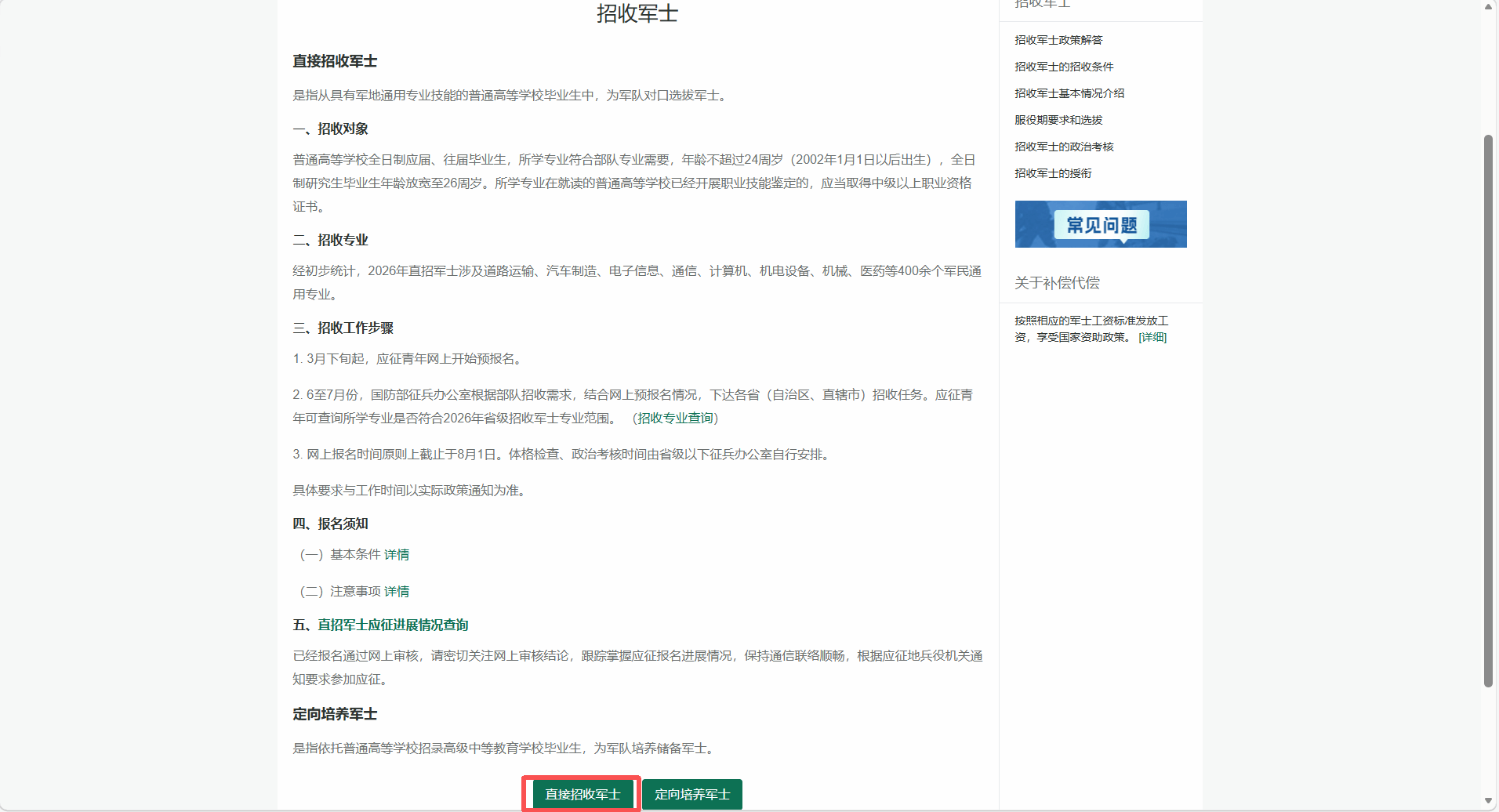
Task: Click the 直接招收军士 green button
Action: 582,794
